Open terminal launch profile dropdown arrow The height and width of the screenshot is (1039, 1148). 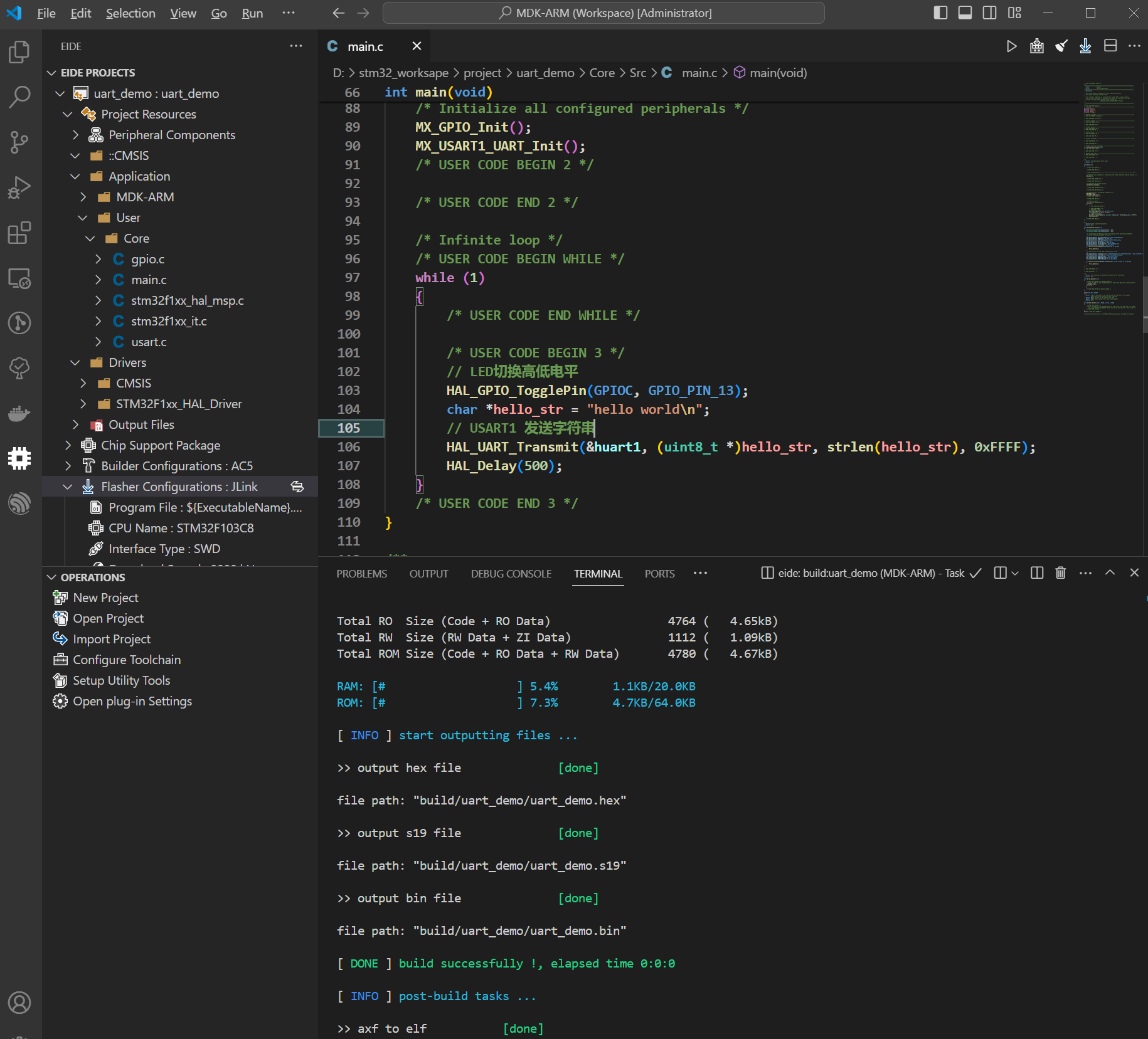coord(1015,573)
